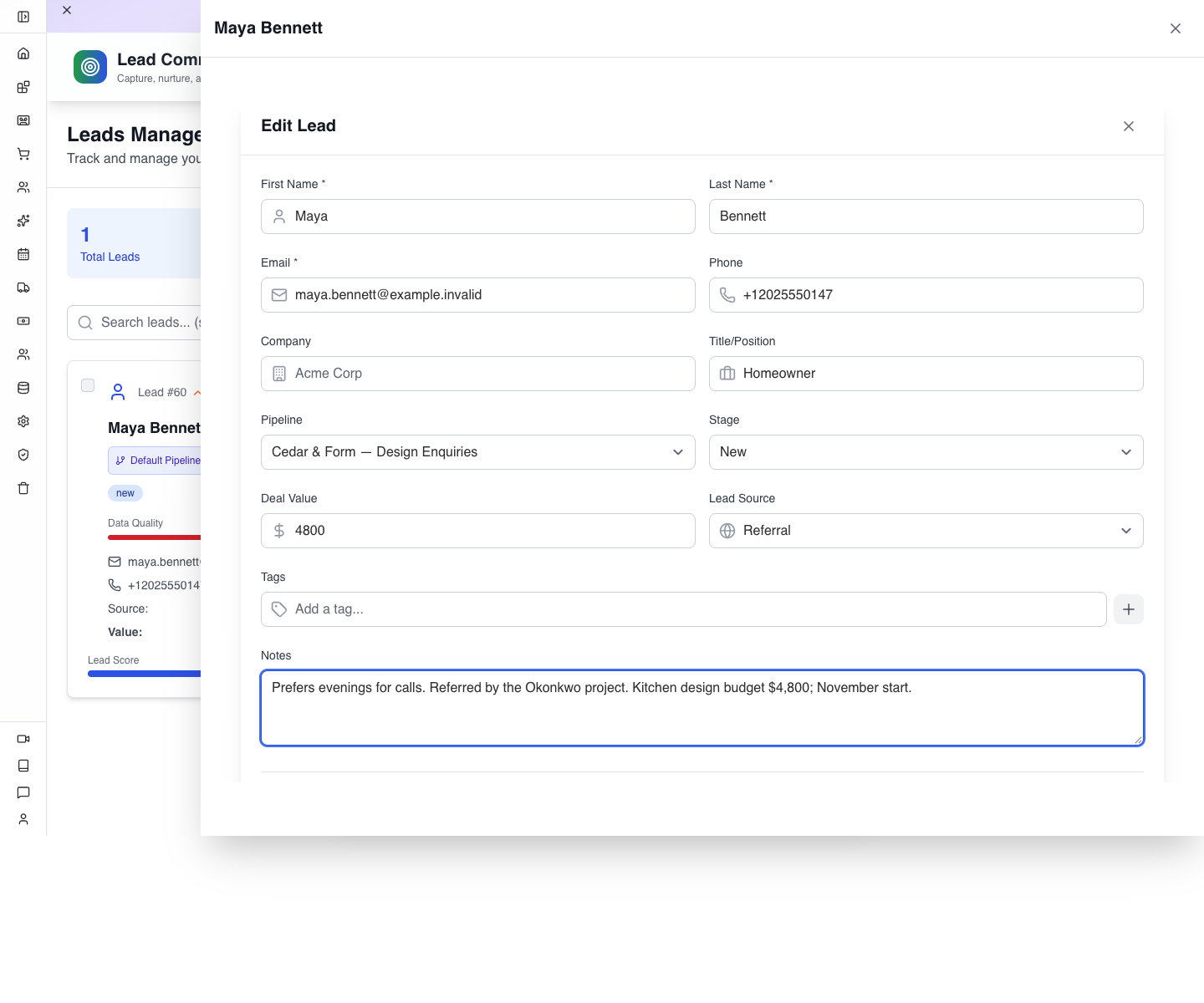Screen dimensions: 1204x1003
Task: Click the Deal Value field
Action: pos(478,531)
